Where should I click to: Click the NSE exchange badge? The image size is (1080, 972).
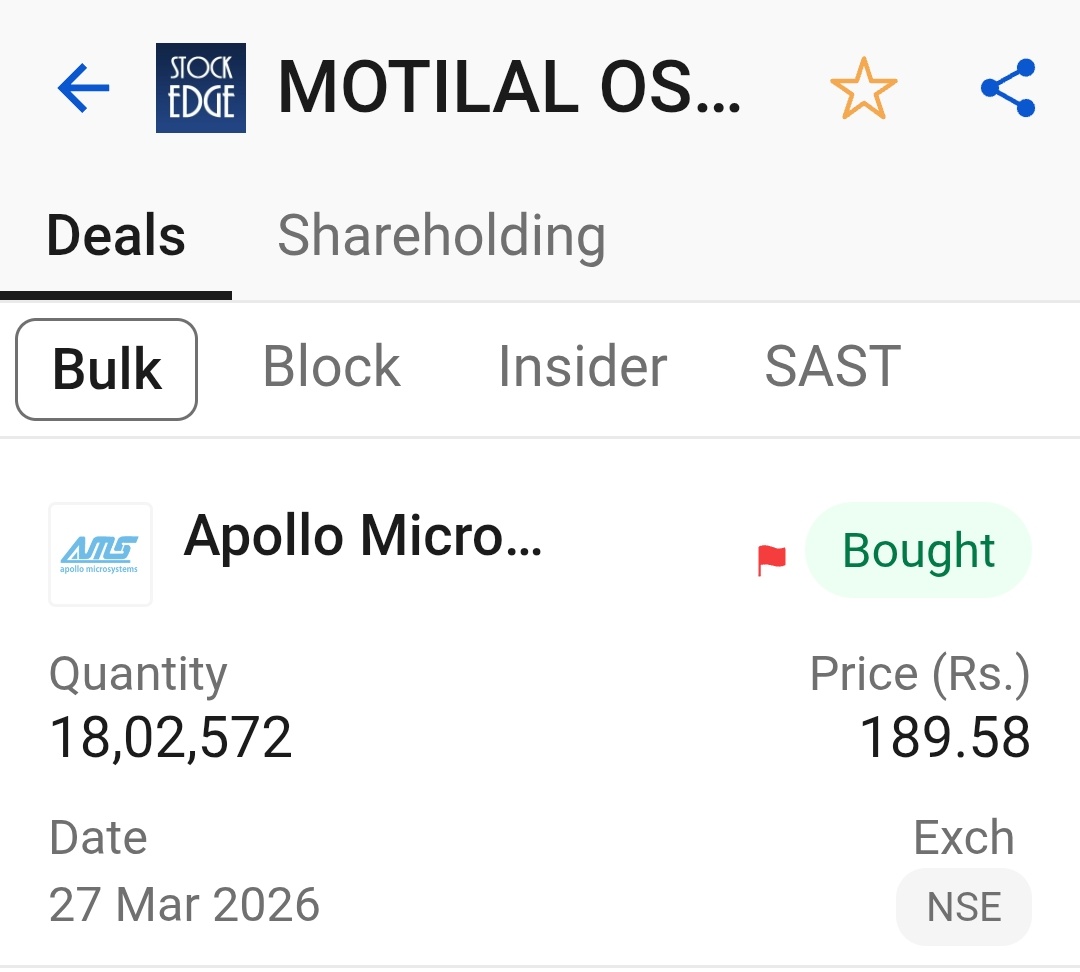click(964, 907)
